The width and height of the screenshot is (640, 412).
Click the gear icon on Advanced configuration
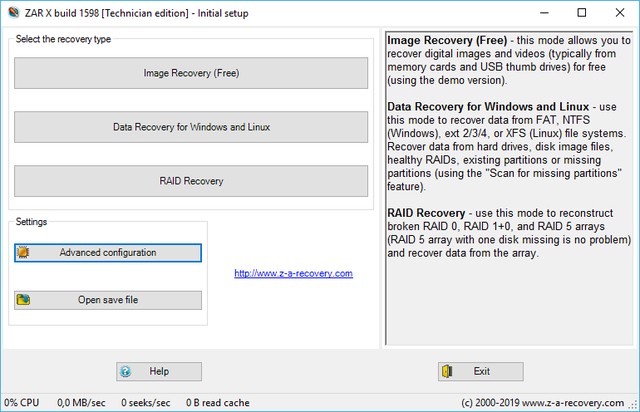coord(24,253)
